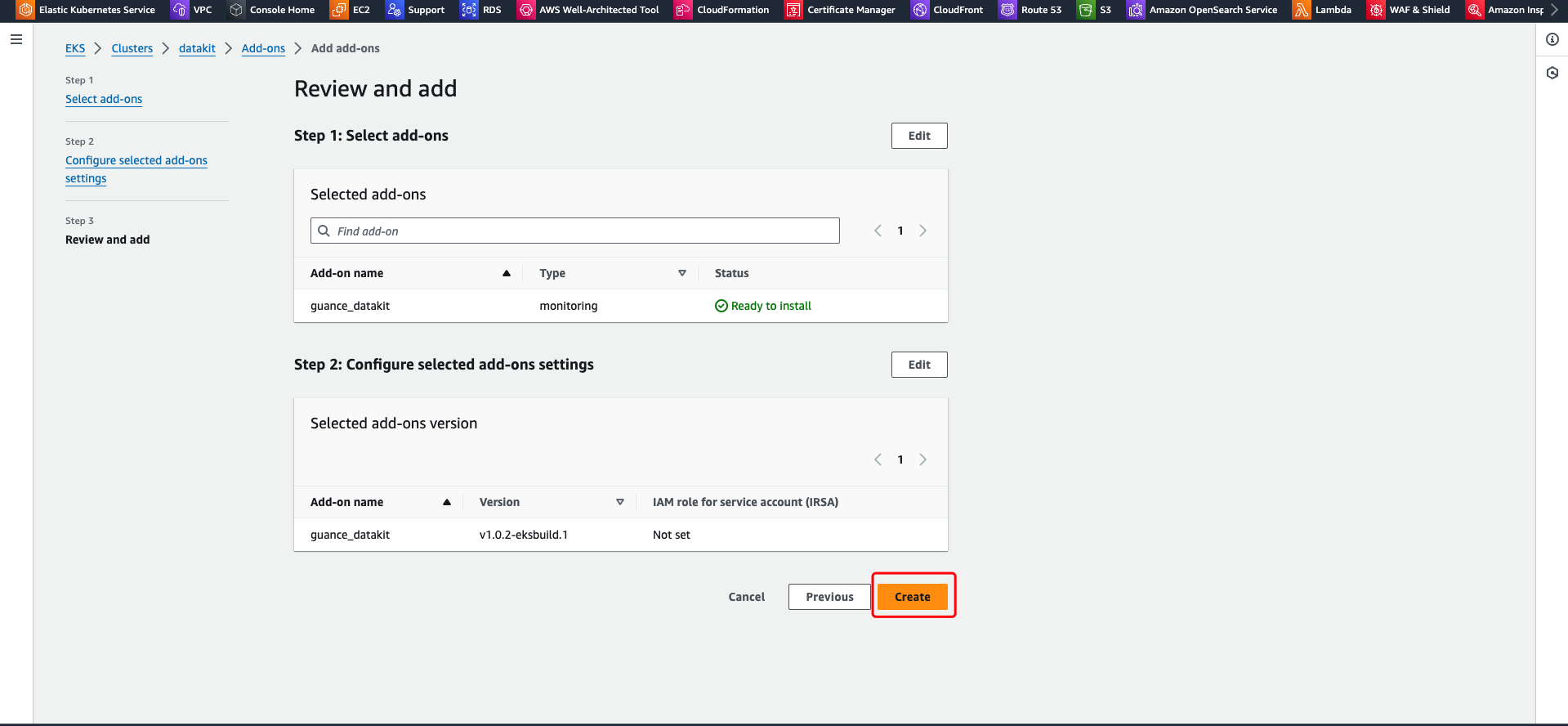Edit Step 1 Select add-ons section
The height and width of the screenshot is (726, 1568).
pos(918,136)
